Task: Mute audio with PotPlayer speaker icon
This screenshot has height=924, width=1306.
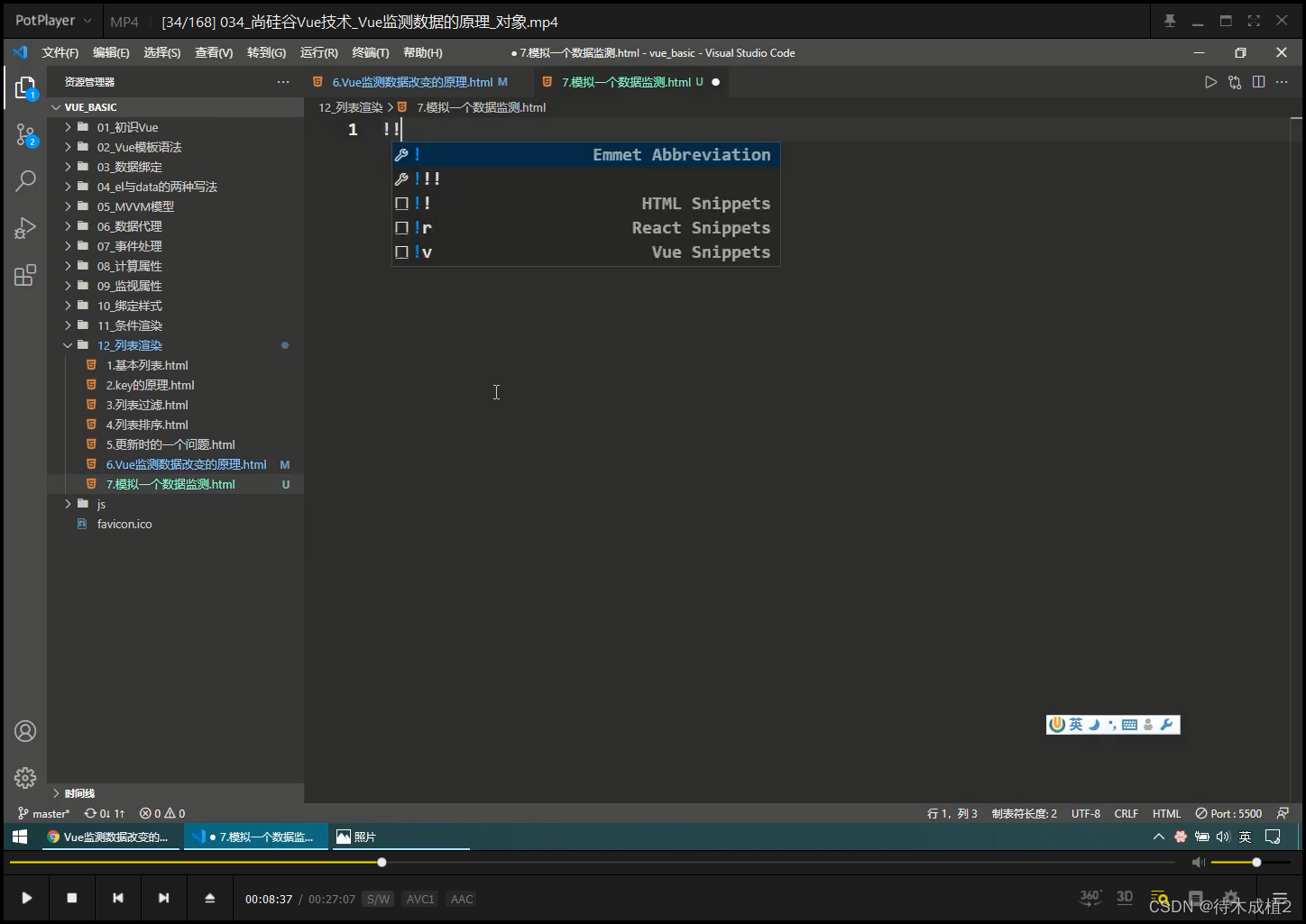Action: pos(1199,863)
